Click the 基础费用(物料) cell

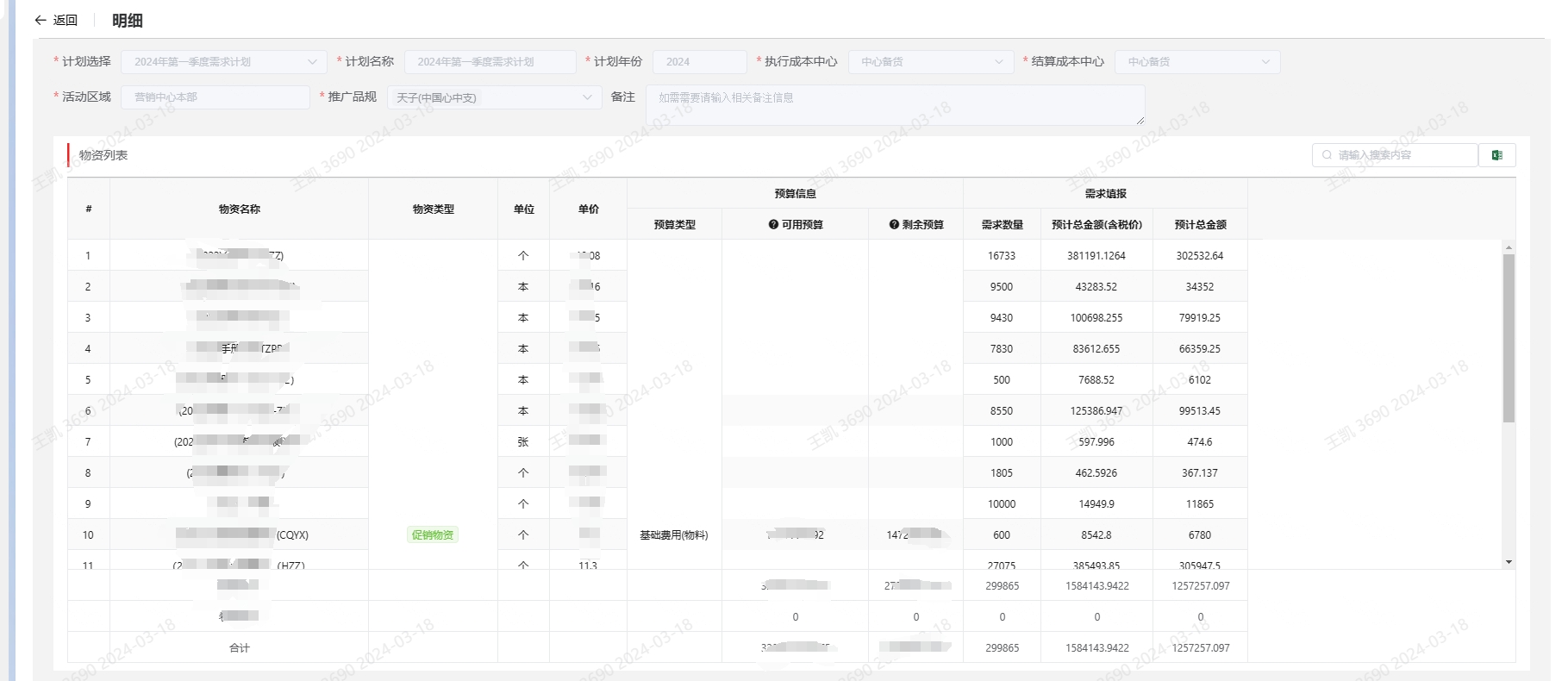pyautogui.click(x=674, y=535)
